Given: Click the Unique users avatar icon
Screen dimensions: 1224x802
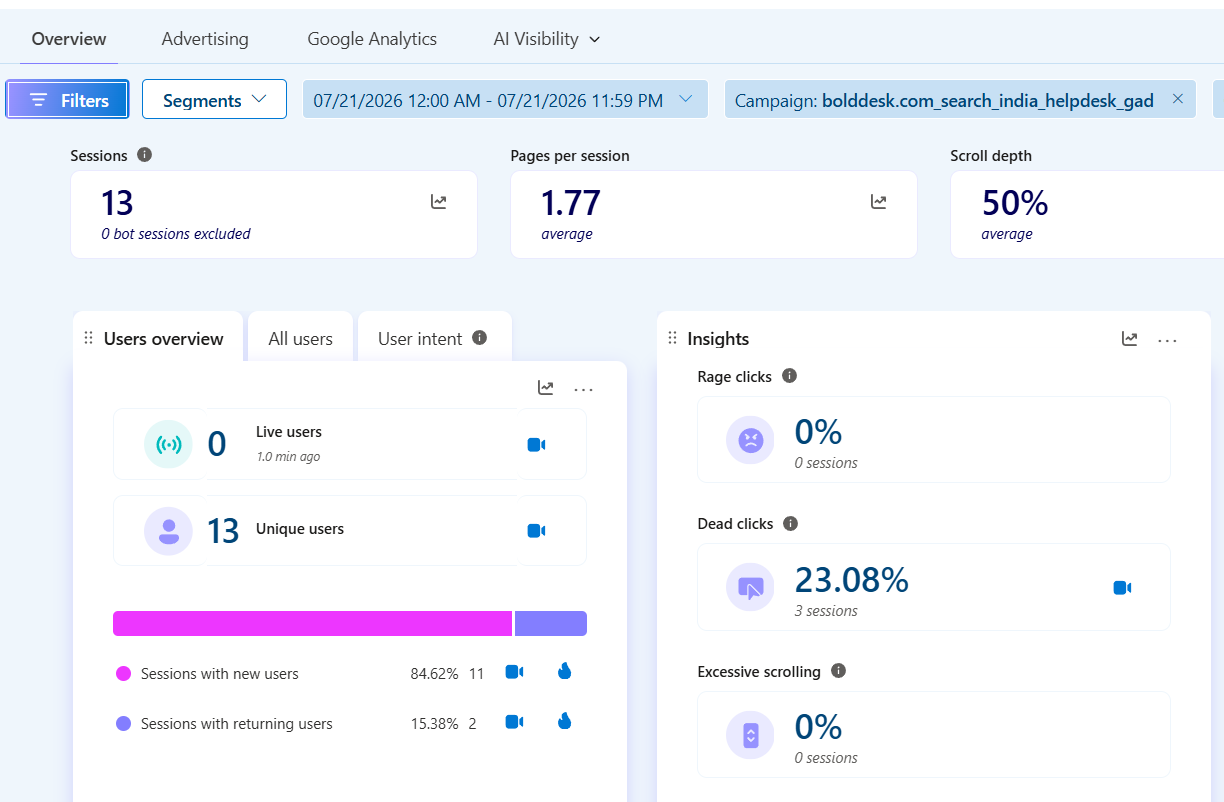Looking at the screenshot, I should click(x=168, y=530).
